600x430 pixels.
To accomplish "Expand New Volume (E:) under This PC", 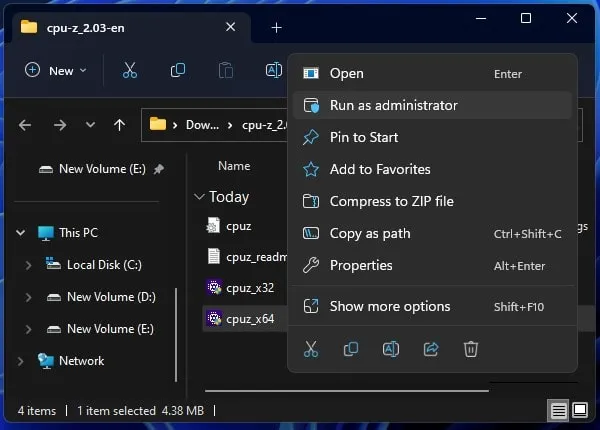I will pos(28,329).
